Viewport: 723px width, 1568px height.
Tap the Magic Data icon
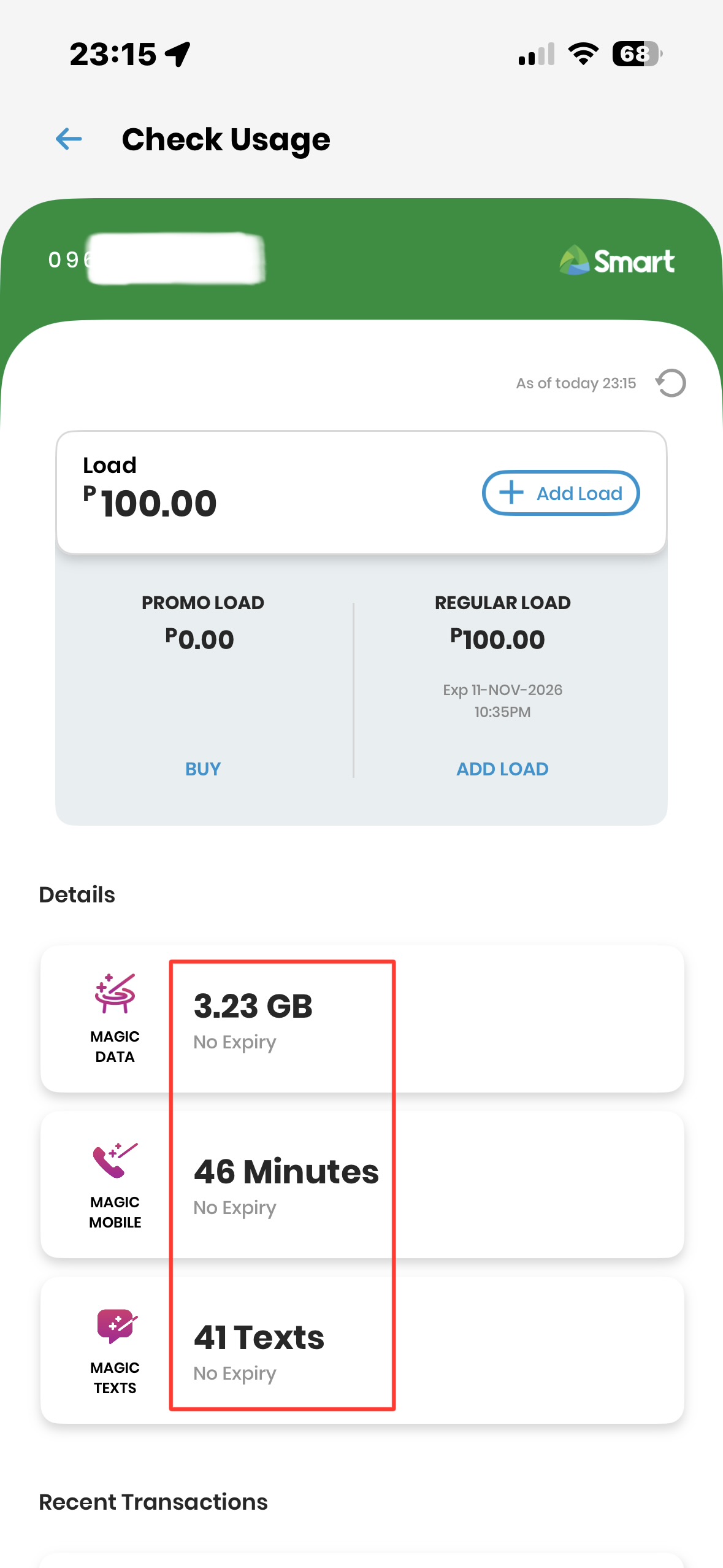click(115, 993)
